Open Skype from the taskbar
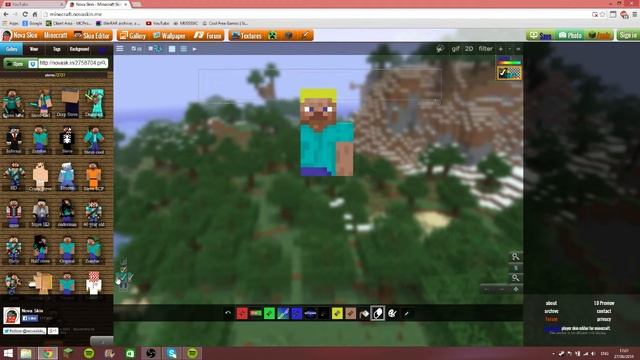This screenshot has height=360, width=640. click(x=172, y=353)
